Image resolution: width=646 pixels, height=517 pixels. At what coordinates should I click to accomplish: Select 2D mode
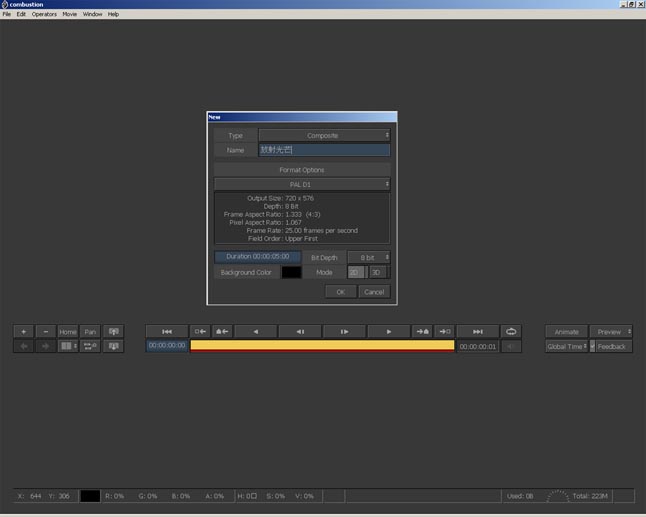[x=356, y=272]
